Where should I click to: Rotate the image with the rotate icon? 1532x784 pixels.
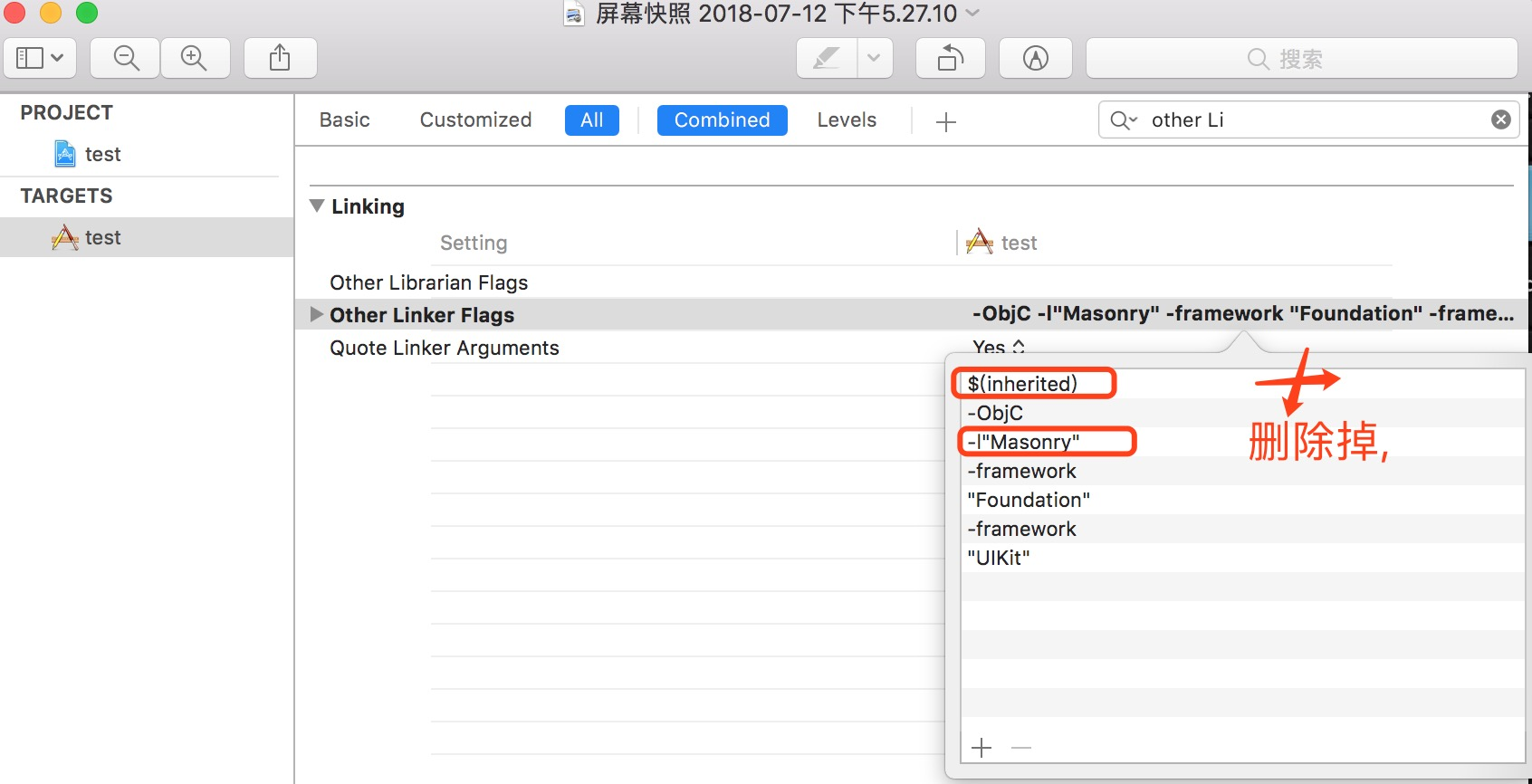pos(950,58)
